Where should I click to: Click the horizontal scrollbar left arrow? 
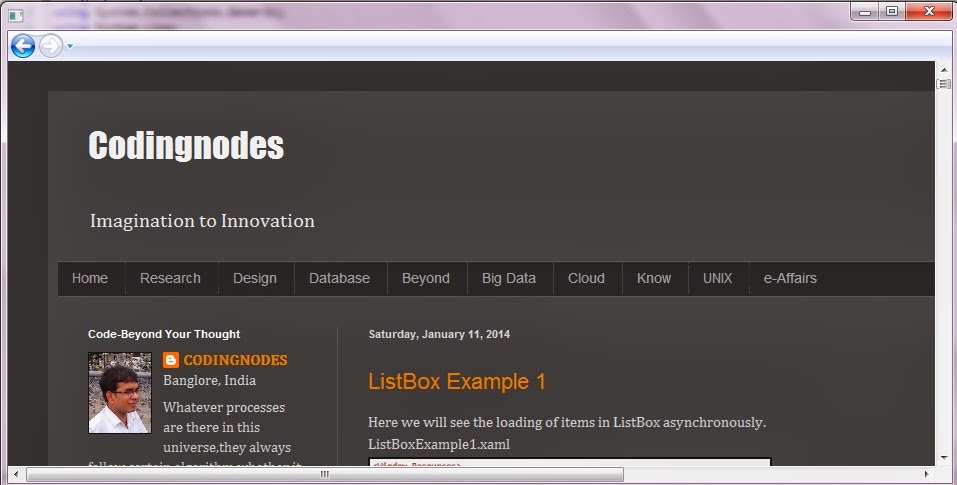[15, 474]
